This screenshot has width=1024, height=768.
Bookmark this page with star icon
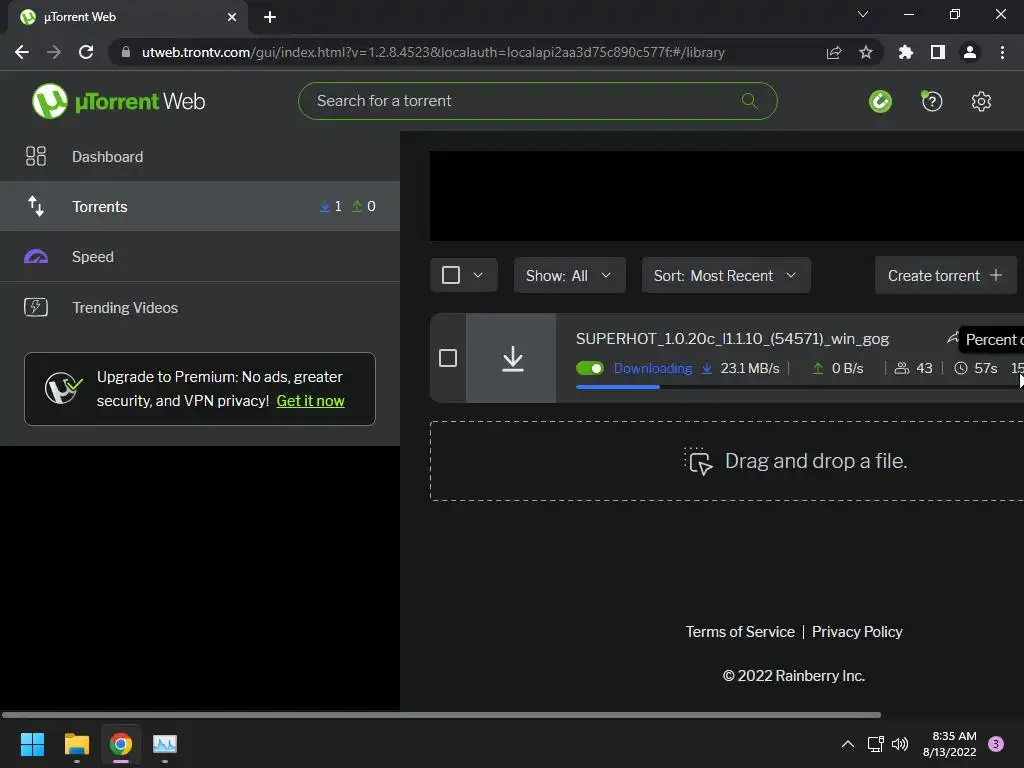click(866, 52)
